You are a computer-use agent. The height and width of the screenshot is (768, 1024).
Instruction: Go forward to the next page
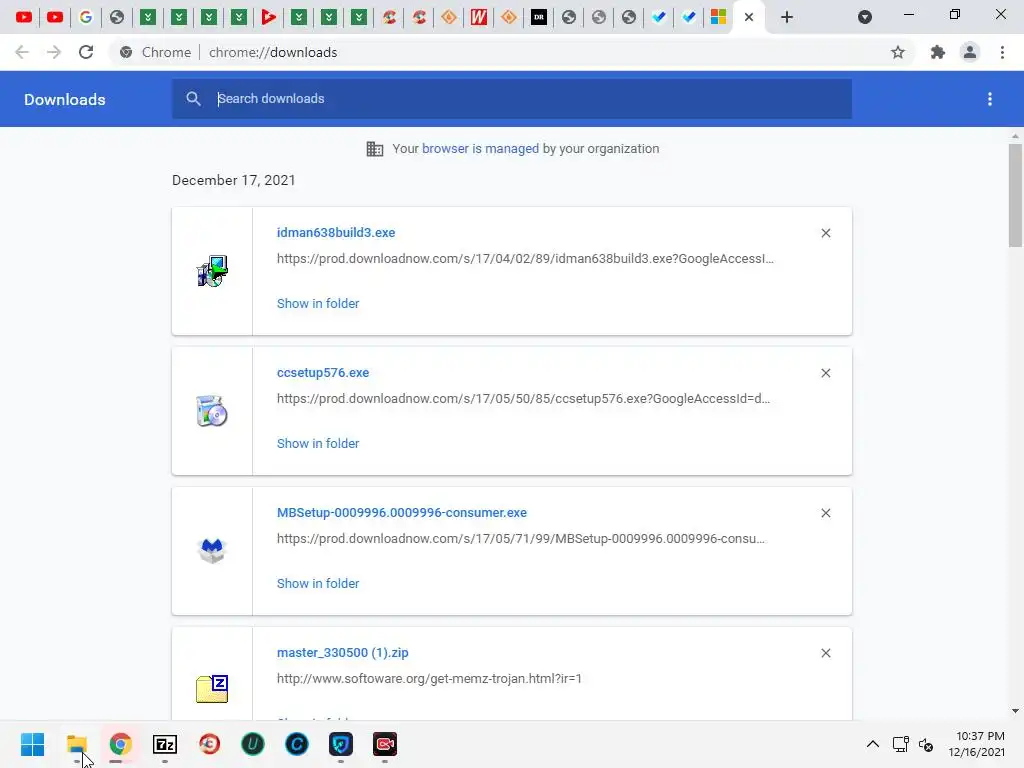click(x=54, y=52)
